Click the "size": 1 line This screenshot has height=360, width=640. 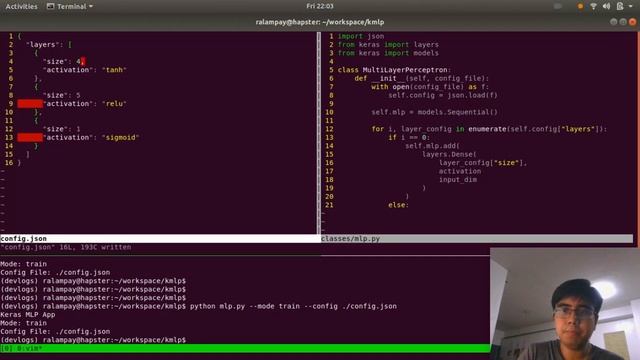point(61,129)
